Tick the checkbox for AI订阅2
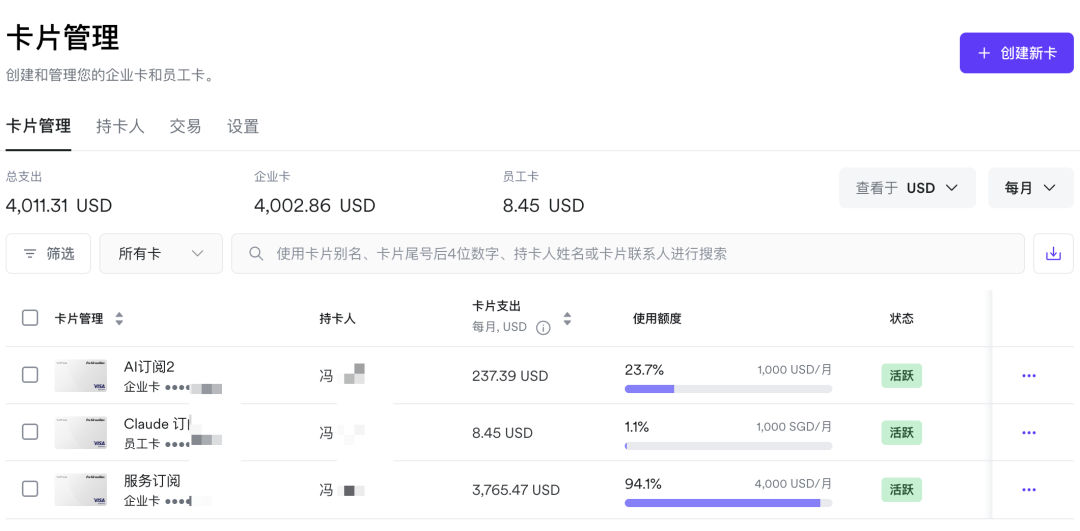Image resolution: width=1080 pixels, height=531 pixels. [x=30, y=375]
